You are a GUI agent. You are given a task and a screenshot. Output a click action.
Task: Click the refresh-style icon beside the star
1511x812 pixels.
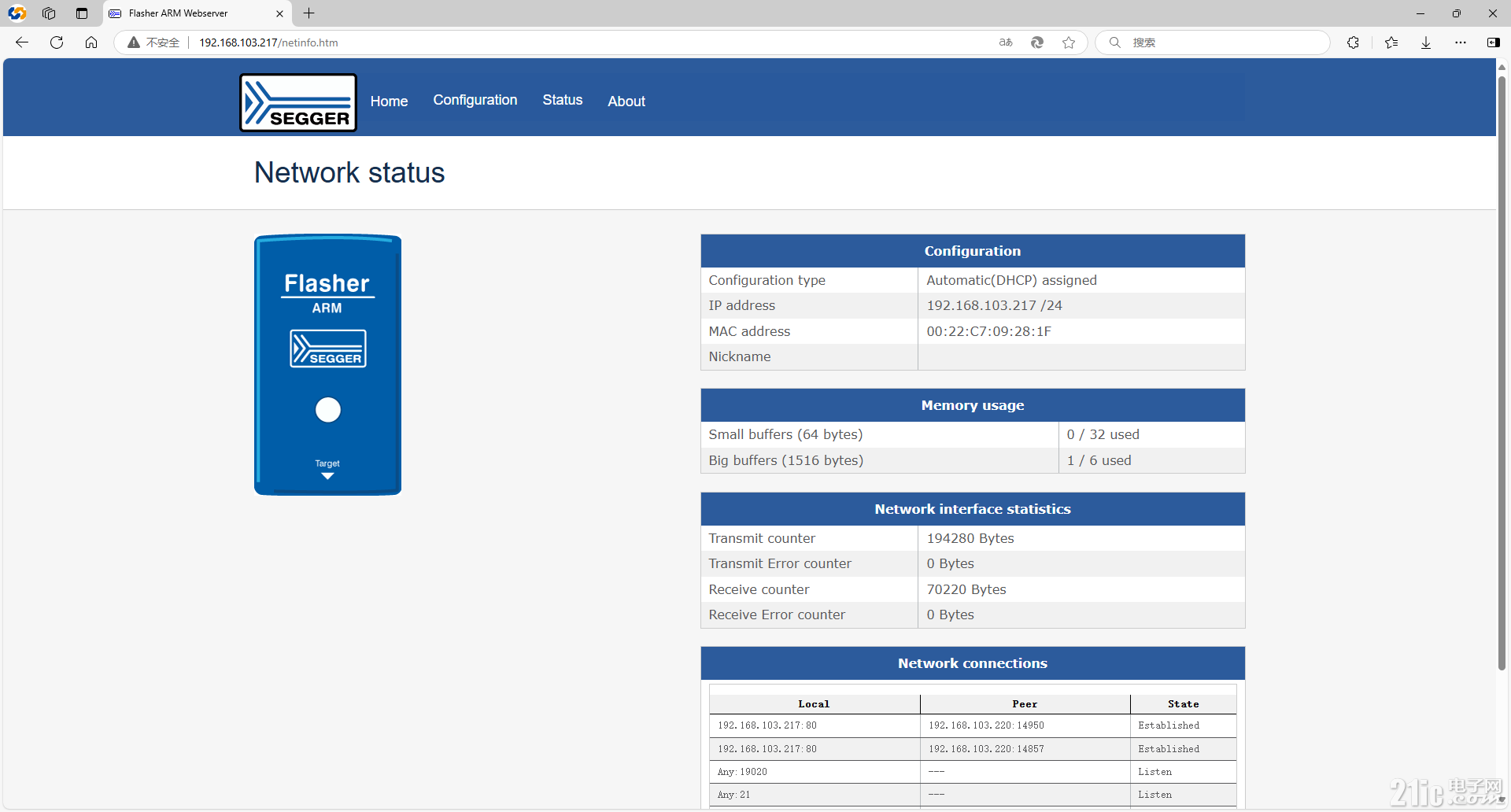tap(1037, 42)
